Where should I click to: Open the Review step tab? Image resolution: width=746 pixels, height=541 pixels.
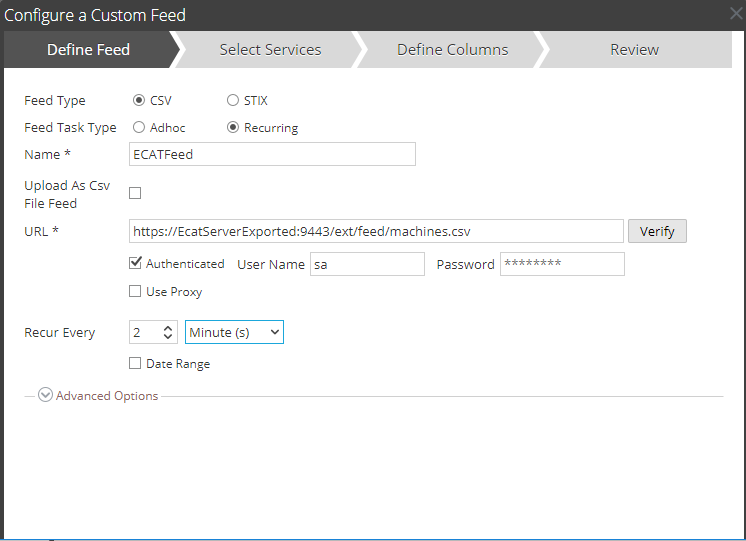coord(634,50)
